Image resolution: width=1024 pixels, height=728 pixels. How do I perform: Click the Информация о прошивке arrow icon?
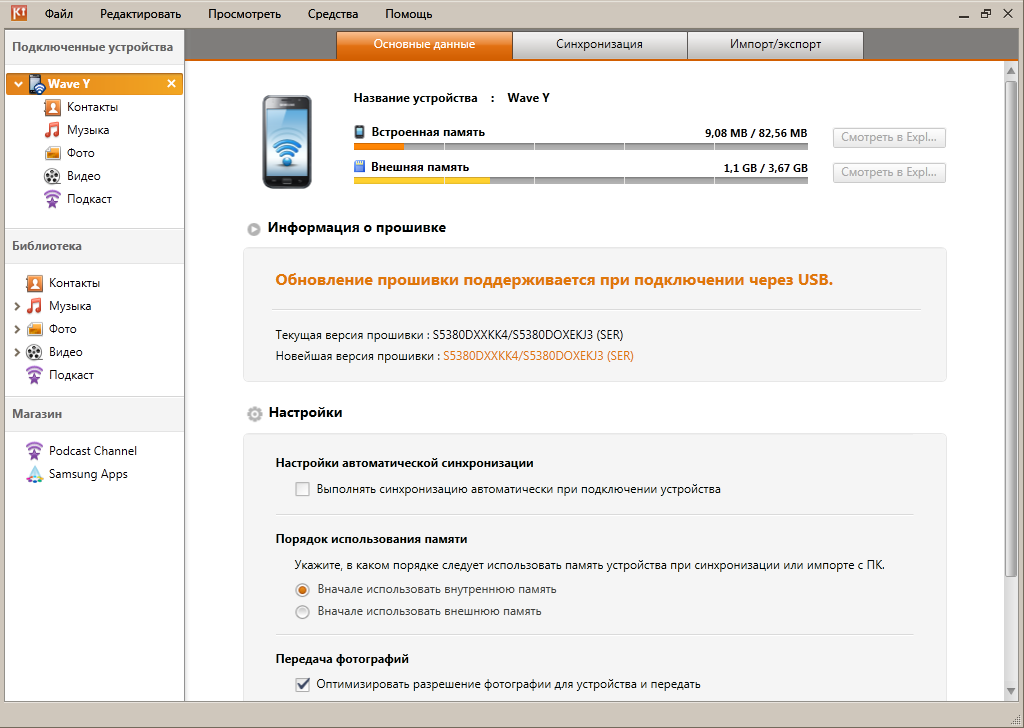(254, 229)
